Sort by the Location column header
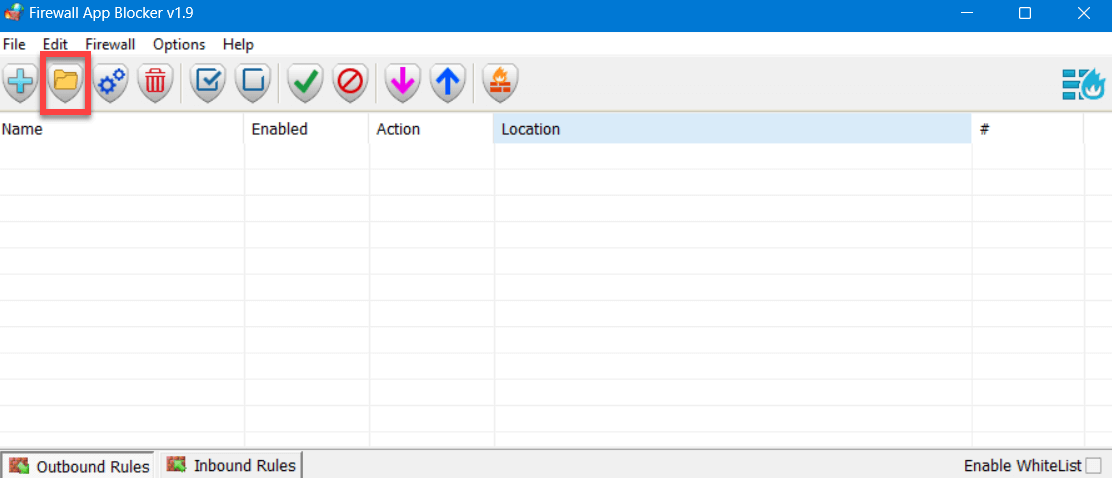The height and width of the screenshot is (478, 1112). [733, 129]
